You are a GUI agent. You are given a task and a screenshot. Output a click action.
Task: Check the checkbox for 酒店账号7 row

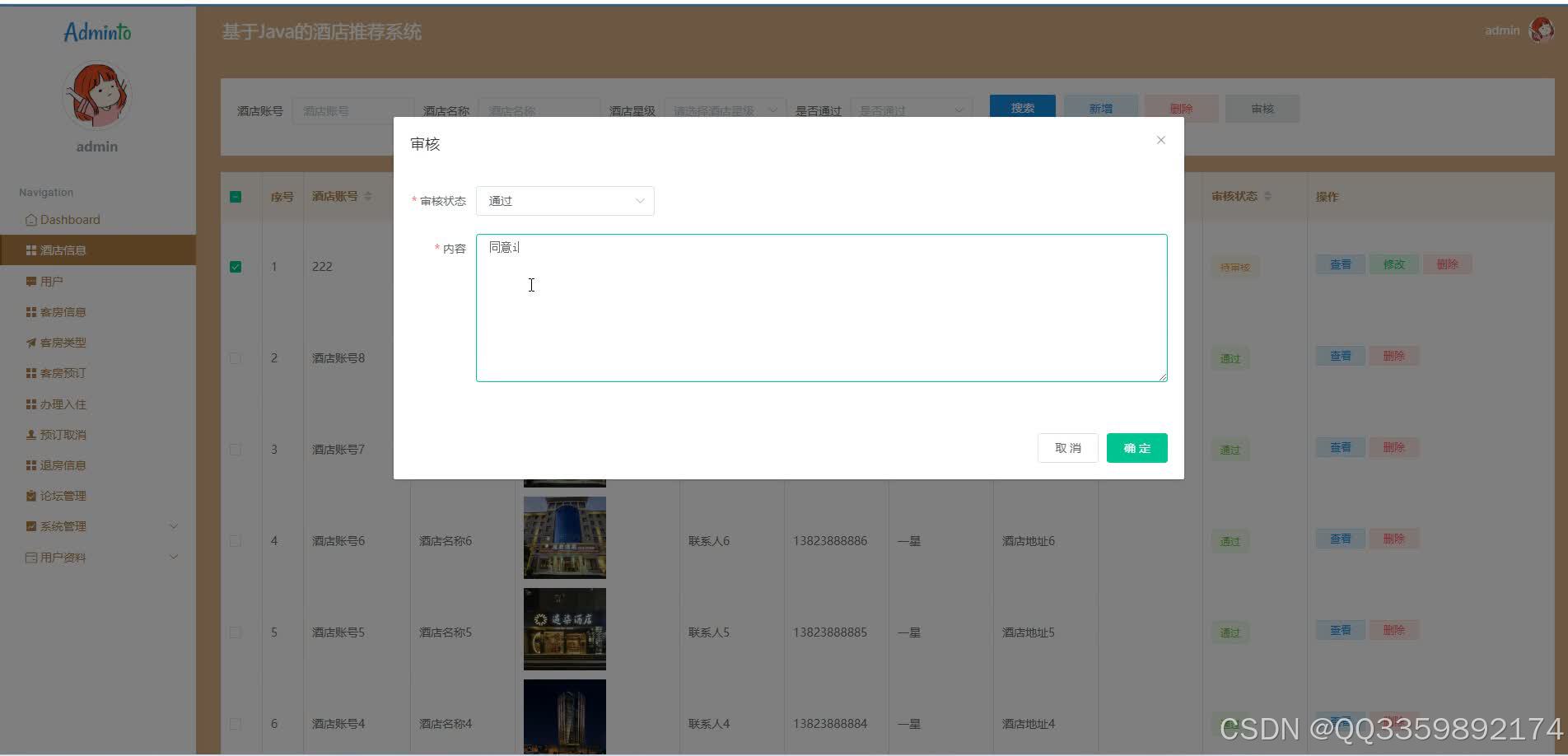coord(236,450)
